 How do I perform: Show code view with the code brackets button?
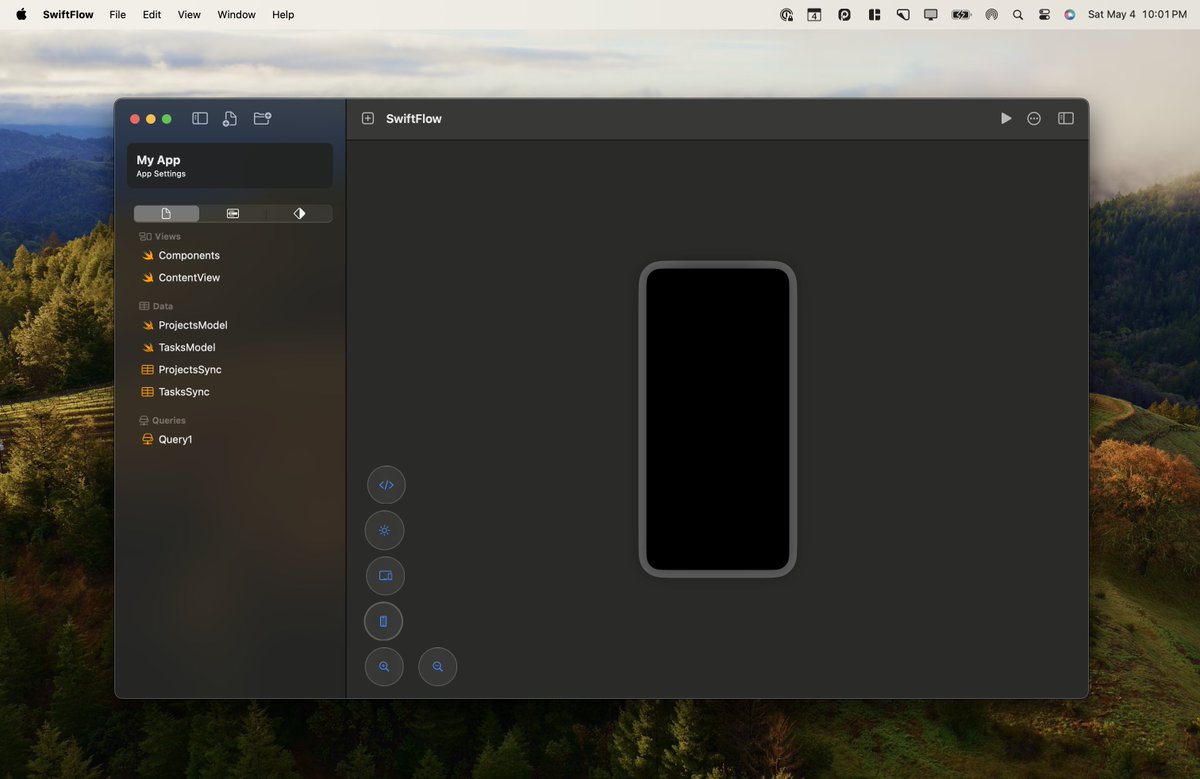386,485
